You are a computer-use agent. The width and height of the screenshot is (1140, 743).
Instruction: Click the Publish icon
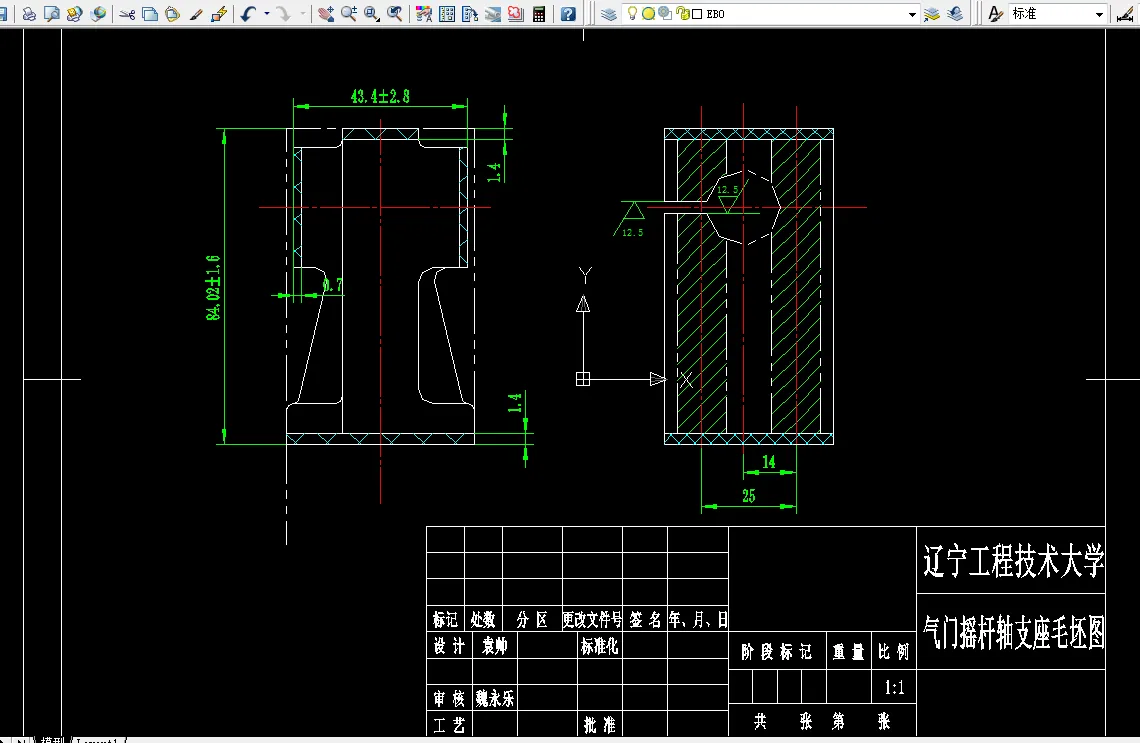pyautogui.click(x=74, y=14)
